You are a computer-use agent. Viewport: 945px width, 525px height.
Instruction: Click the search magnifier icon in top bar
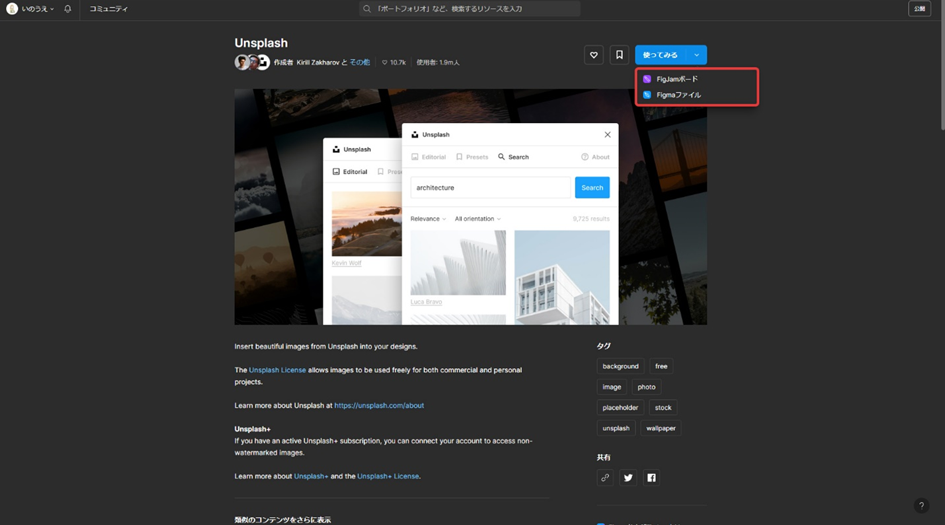[366, 9]
